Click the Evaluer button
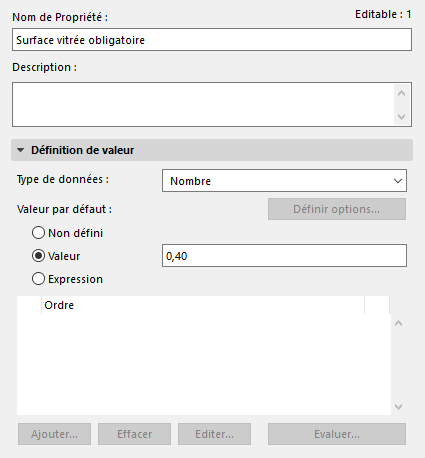The height and width of the screenshot is (458, 425). (x=337, y=434)
